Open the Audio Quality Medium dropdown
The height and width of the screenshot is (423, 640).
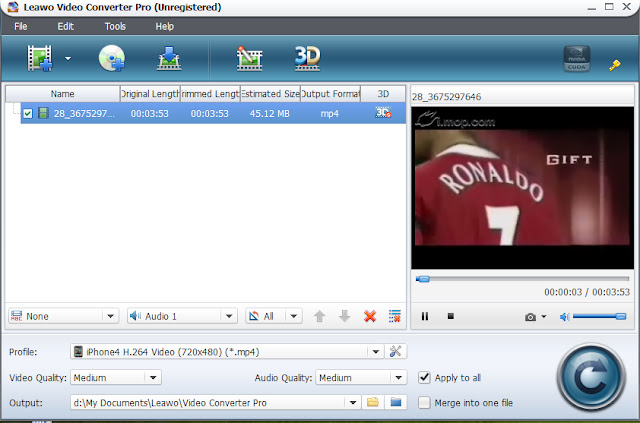(361, 378)
